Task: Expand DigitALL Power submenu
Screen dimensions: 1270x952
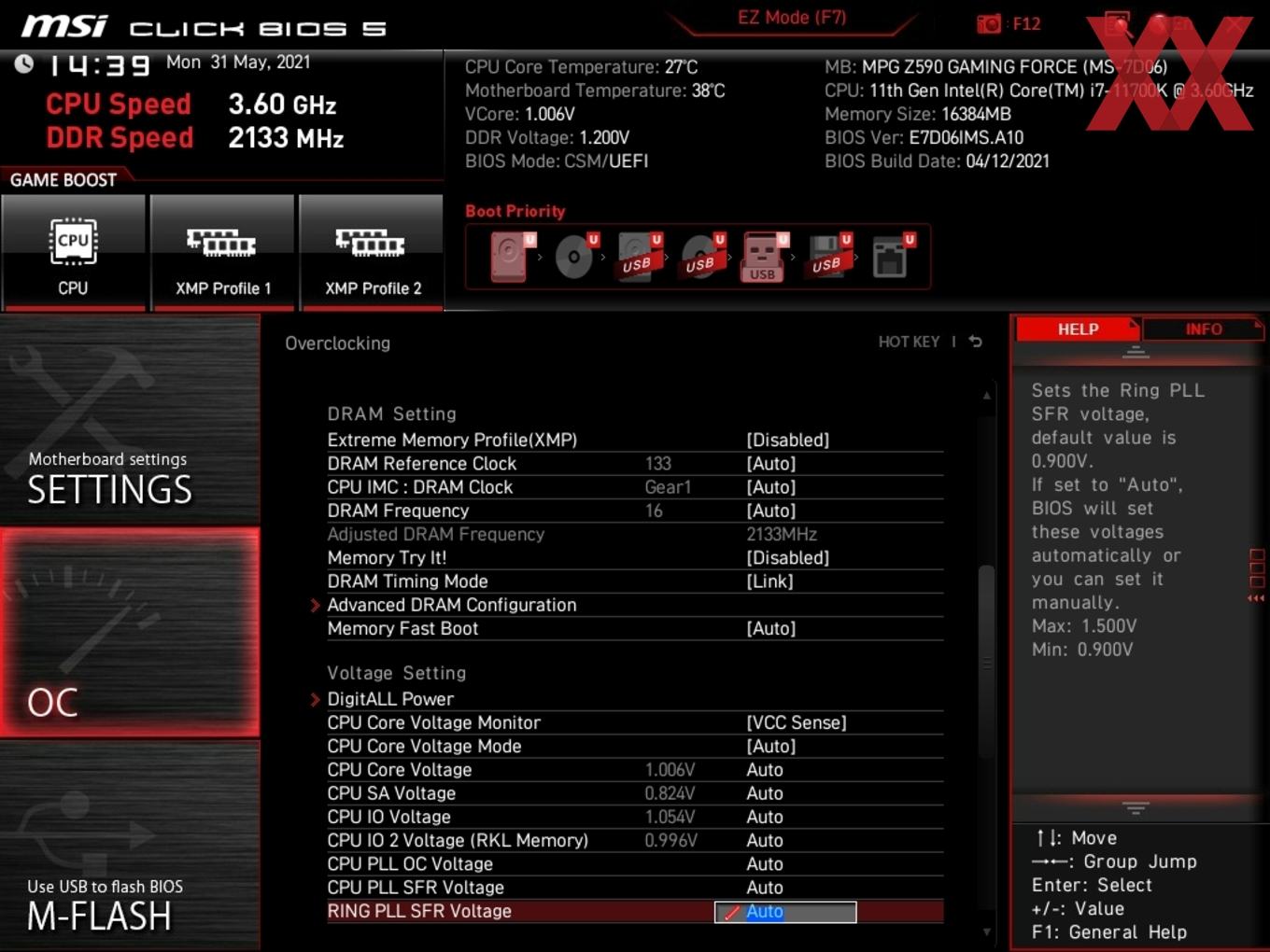Action: click(390, 699)
